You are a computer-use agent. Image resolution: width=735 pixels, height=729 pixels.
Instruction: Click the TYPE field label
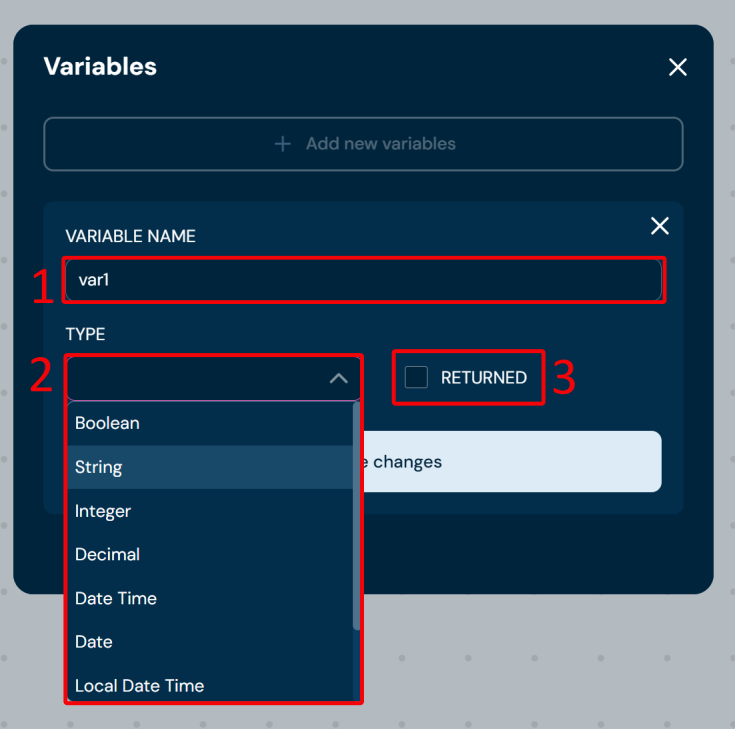[x=85, y=333]
